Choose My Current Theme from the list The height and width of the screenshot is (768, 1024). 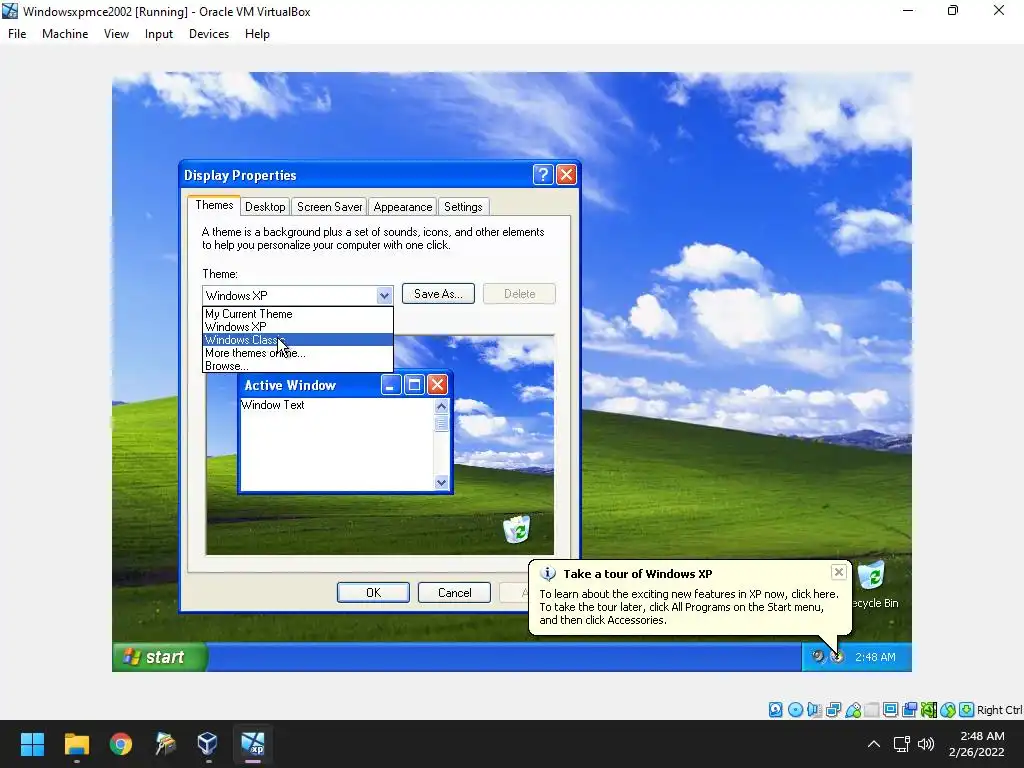coord(297,313)
